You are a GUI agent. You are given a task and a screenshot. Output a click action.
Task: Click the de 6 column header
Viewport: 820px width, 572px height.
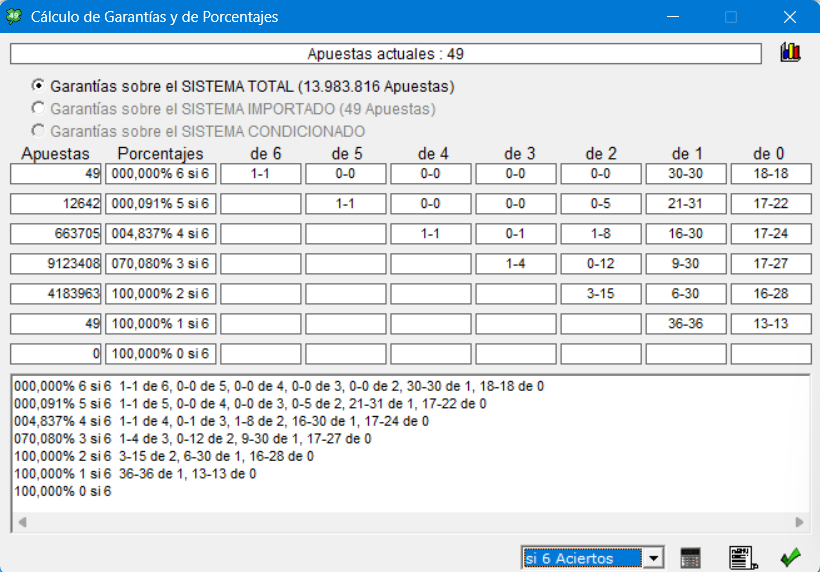coord(266,153)
